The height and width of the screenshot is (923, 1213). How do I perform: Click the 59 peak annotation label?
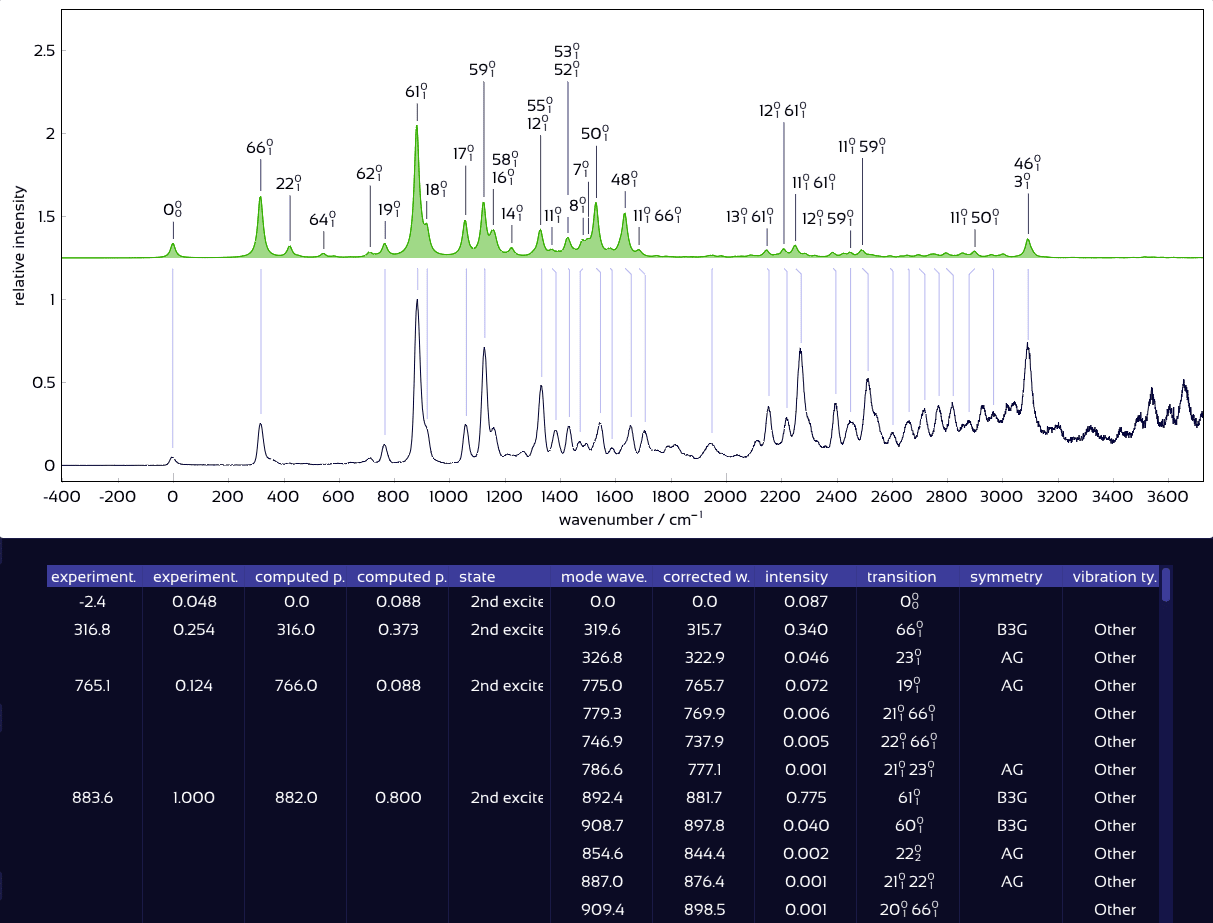(481, 70)
